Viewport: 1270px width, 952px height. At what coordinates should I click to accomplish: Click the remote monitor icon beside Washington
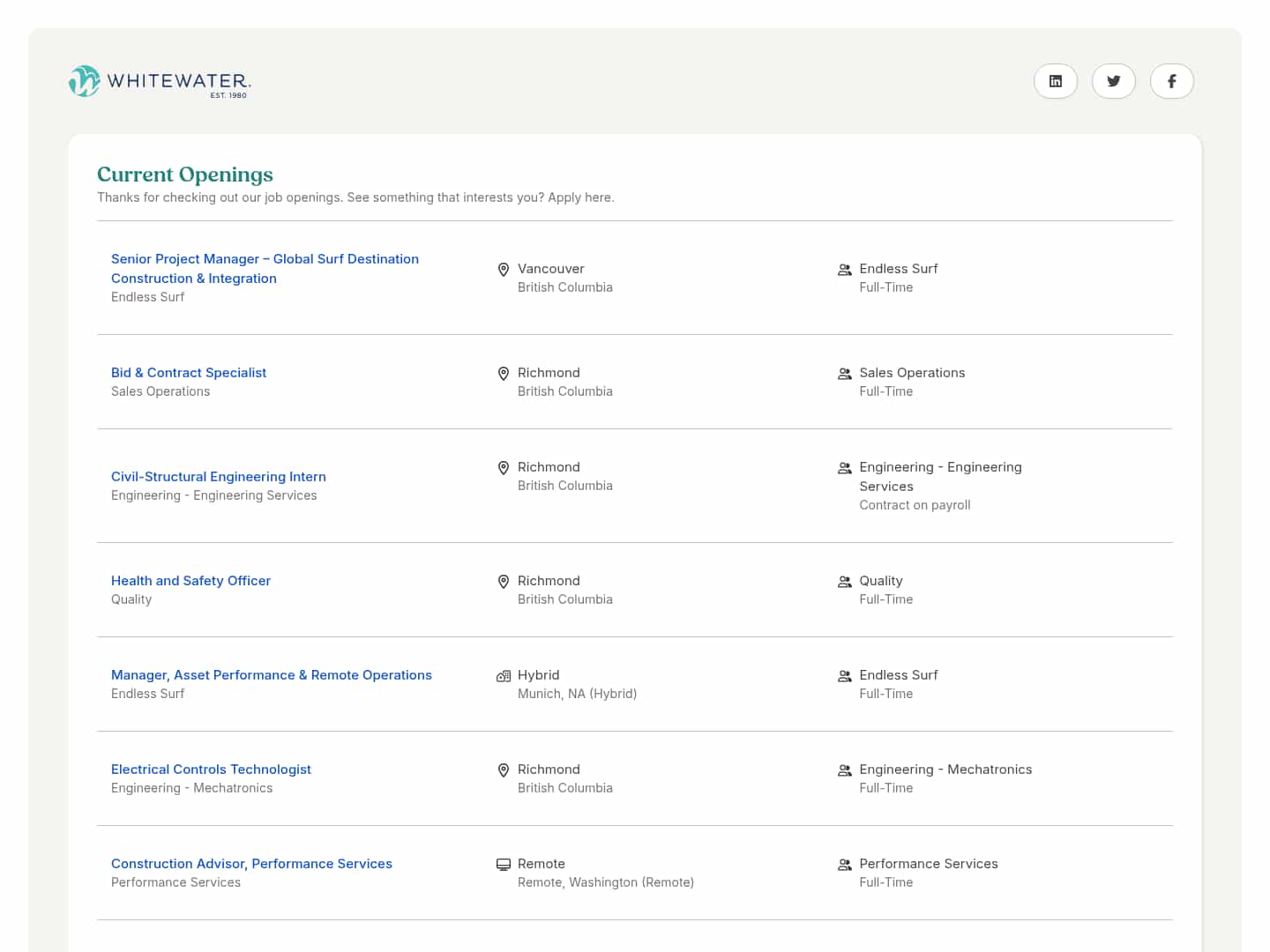(504, 865)
